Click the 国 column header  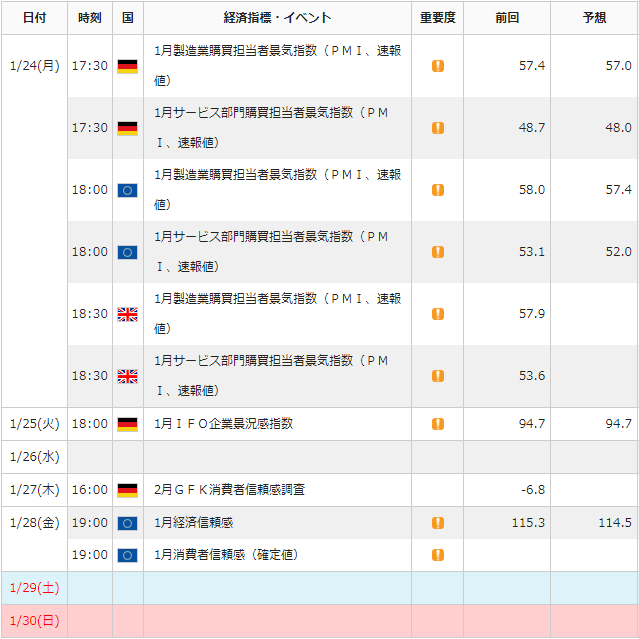(128, 18)
